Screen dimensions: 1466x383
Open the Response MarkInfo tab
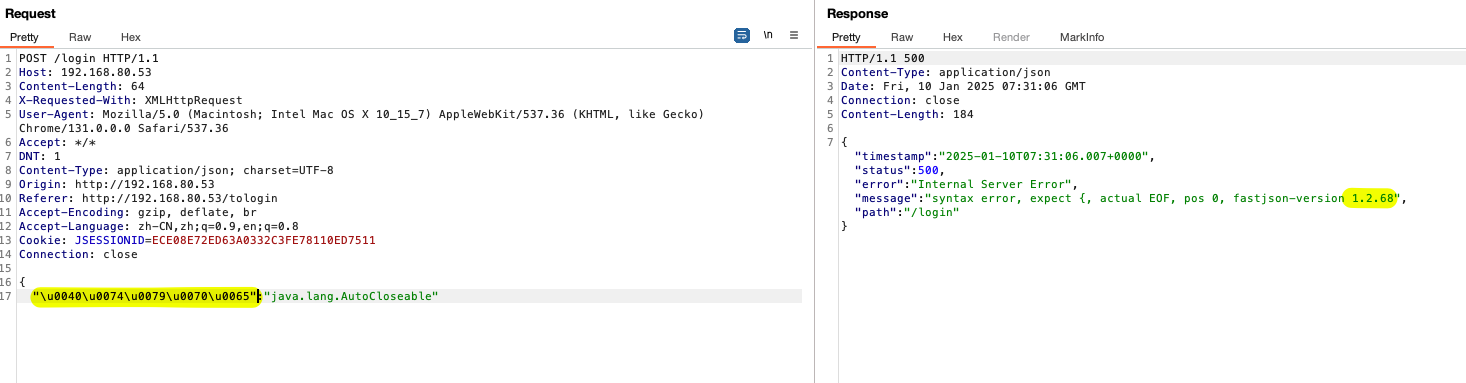point(1082,37)
